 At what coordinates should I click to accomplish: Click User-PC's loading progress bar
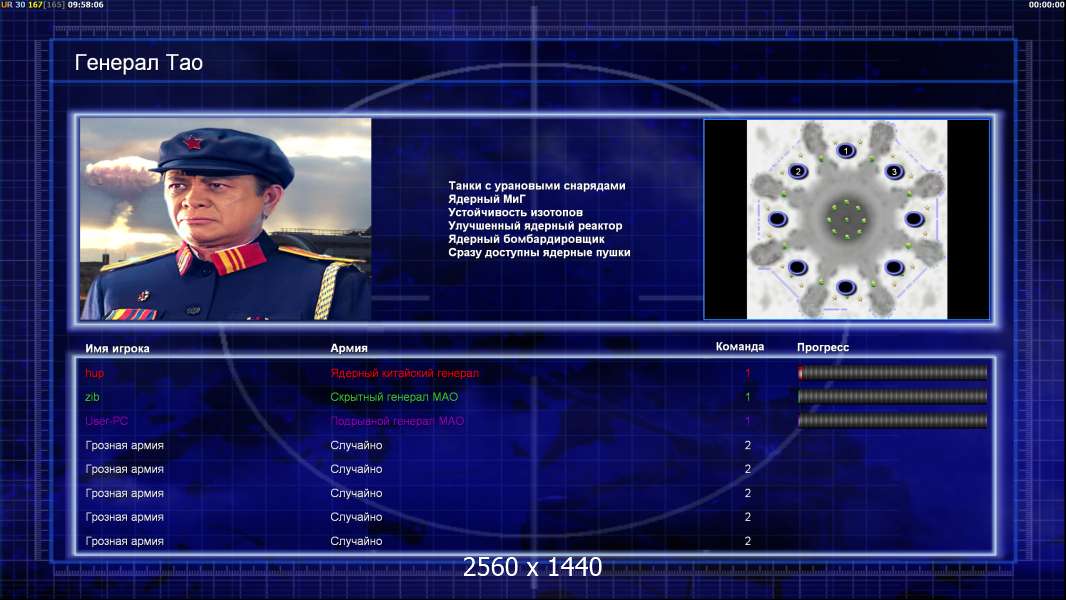[x=892, y=421]
